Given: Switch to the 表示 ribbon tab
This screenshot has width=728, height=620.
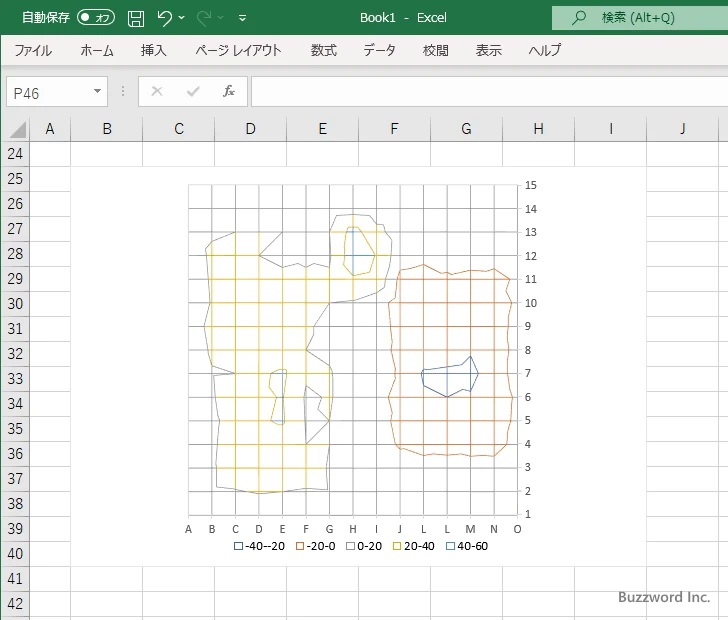Looking at the screenshot, I should tap(488, 50).
